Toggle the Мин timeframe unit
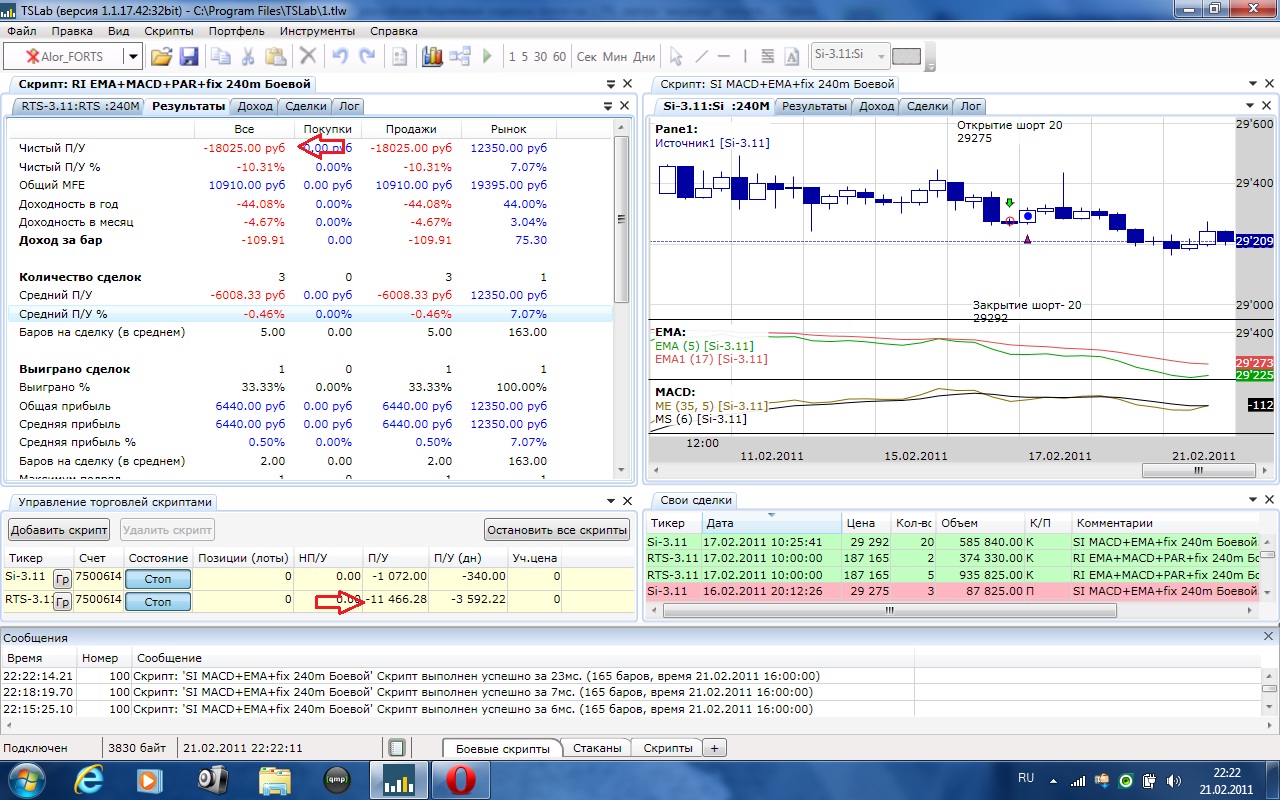The width and height of the screenshot is (1280, 800). tap(615, 57)
